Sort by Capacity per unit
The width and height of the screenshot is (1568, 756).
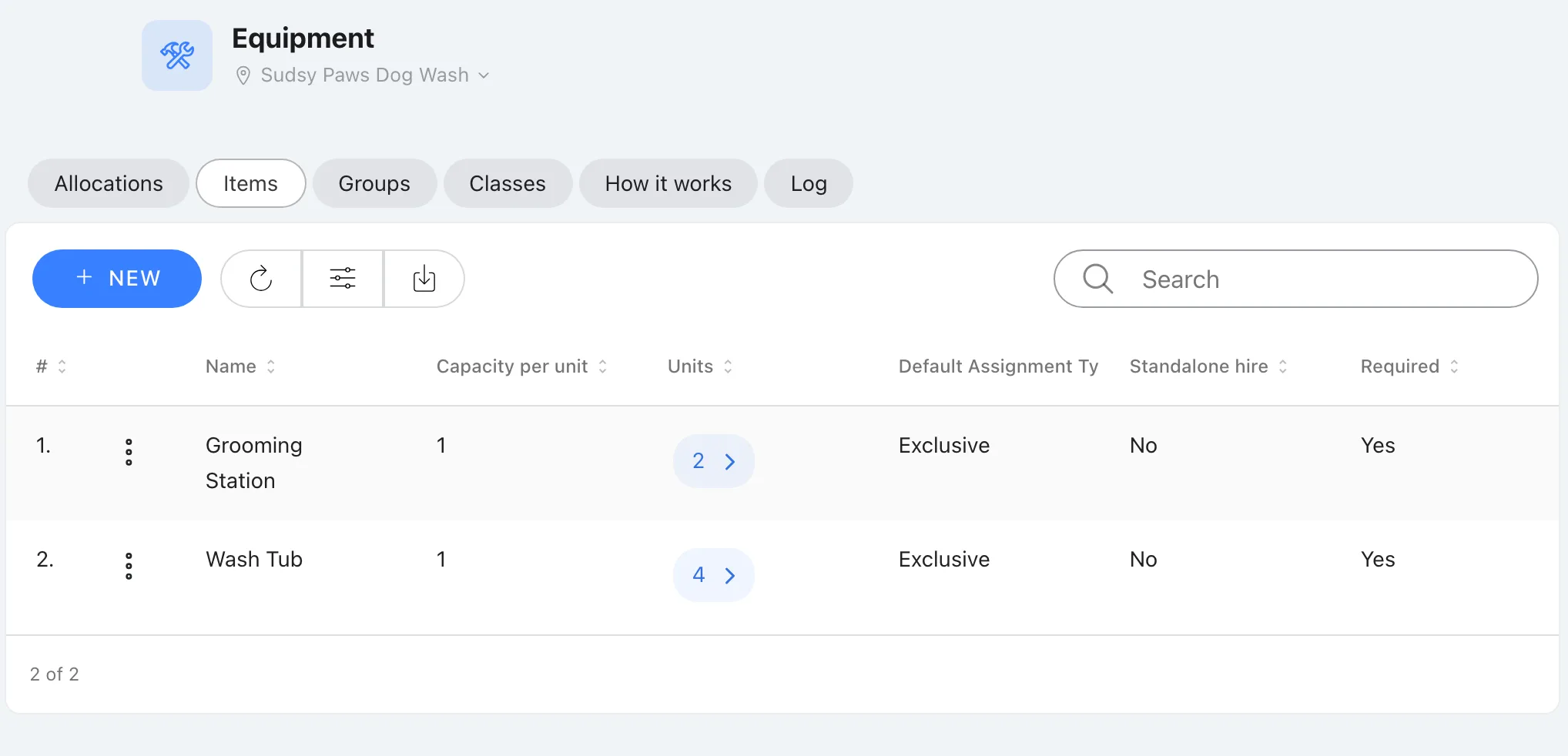tap(522, 366)
